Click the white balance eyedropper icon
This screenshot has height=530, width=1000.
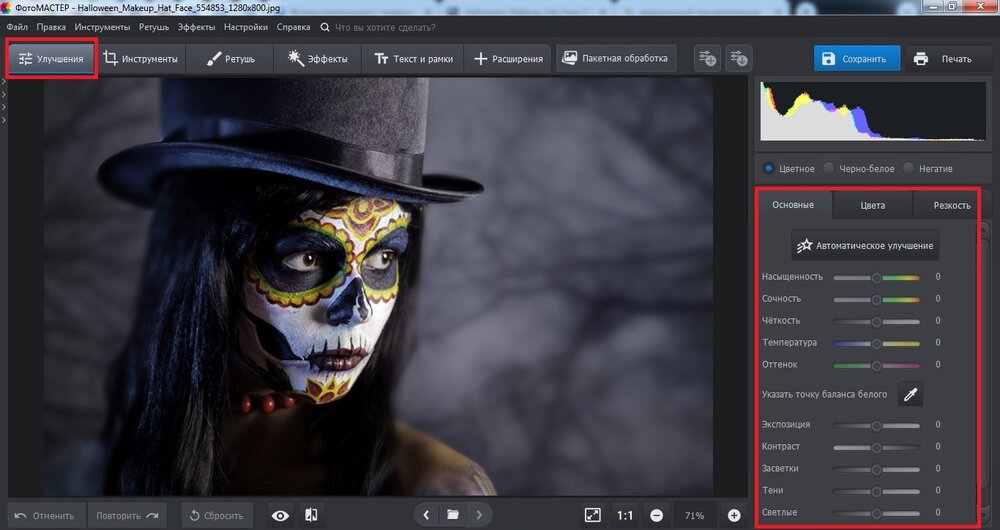pyautogui.click(x=910, y=395)
